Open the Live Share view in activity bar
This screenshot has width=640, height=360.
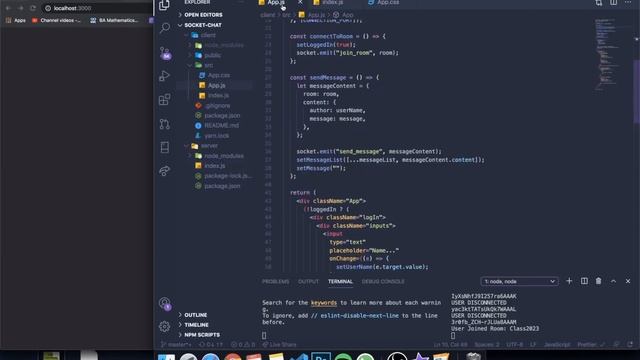[164, 171]
